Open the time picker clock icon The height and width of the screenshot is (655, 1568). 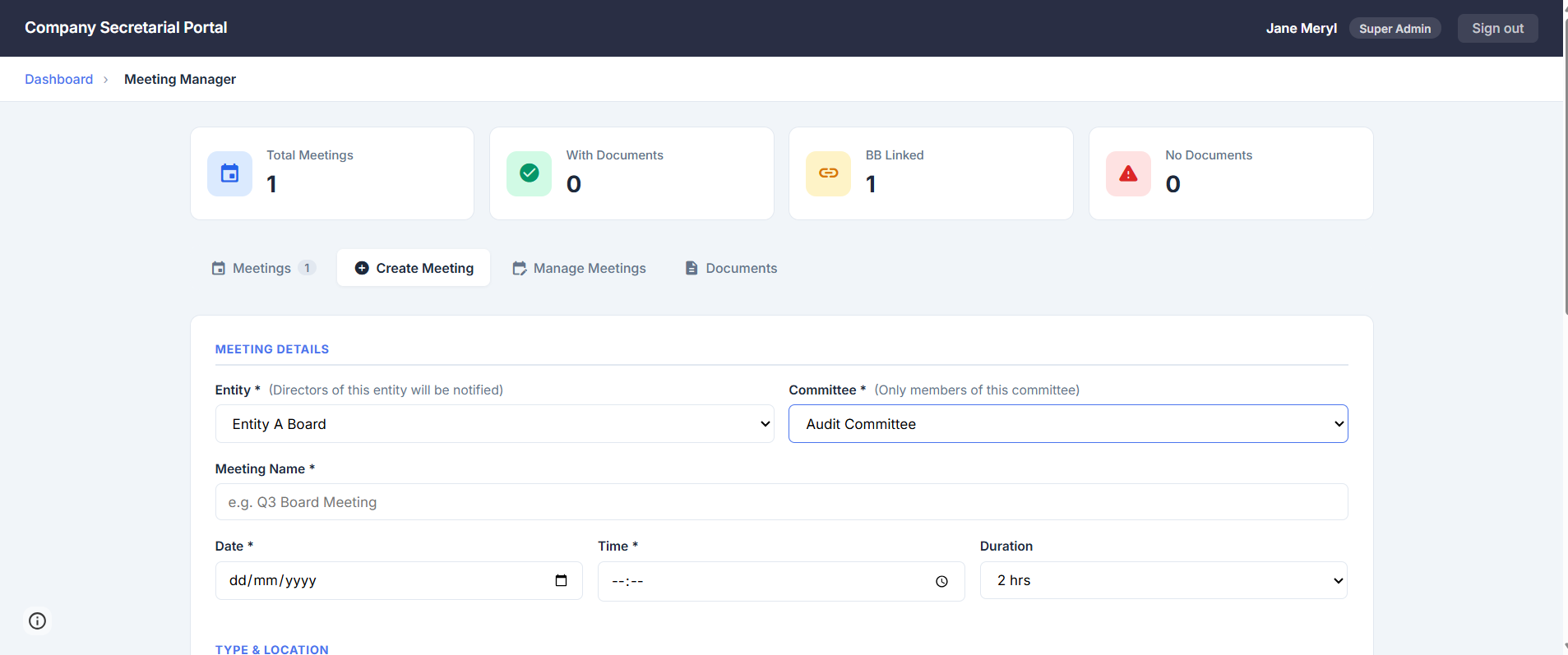(942, 582)
